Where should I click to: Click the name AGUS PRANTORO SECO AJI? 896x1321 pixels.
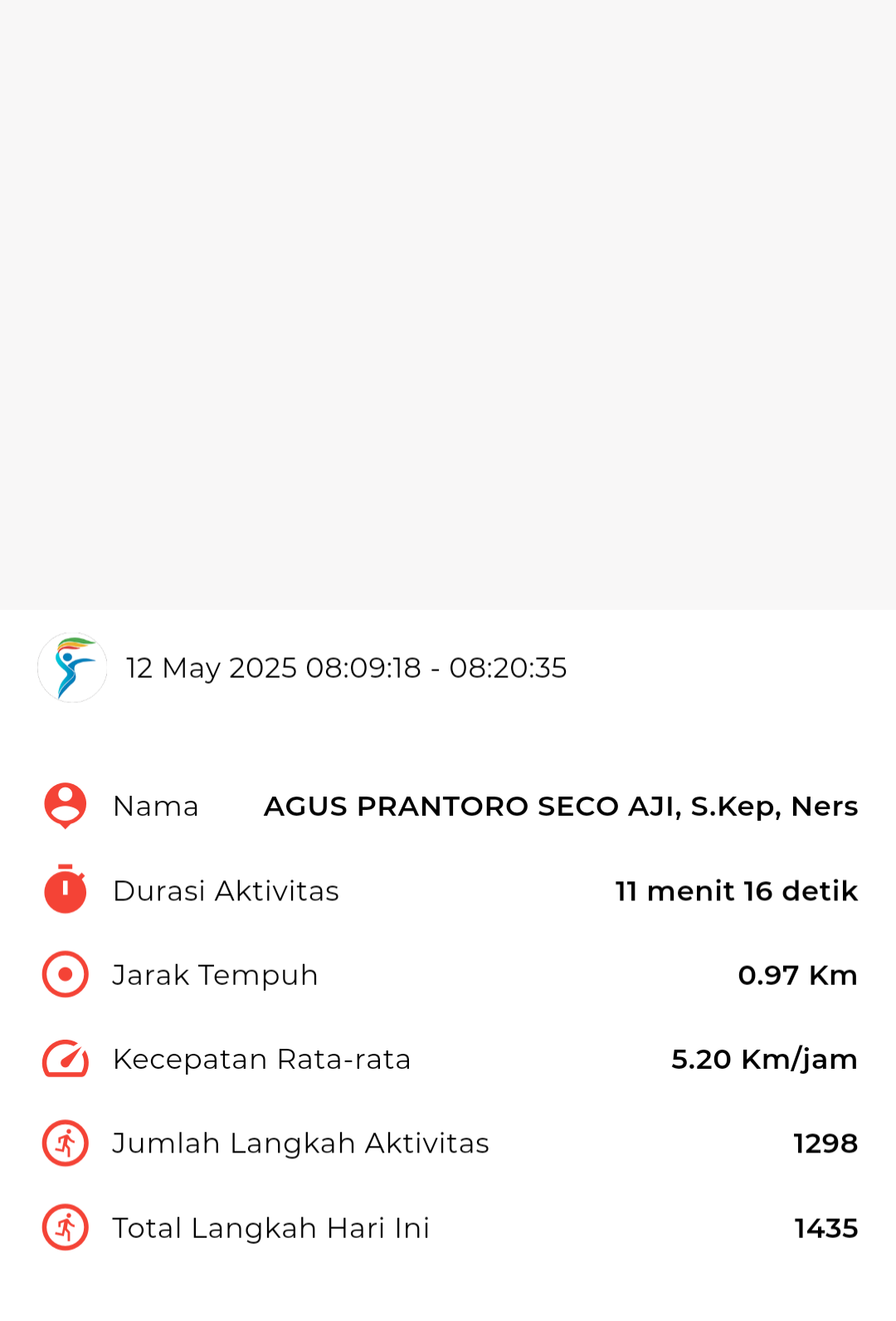(x=472, y=807)
